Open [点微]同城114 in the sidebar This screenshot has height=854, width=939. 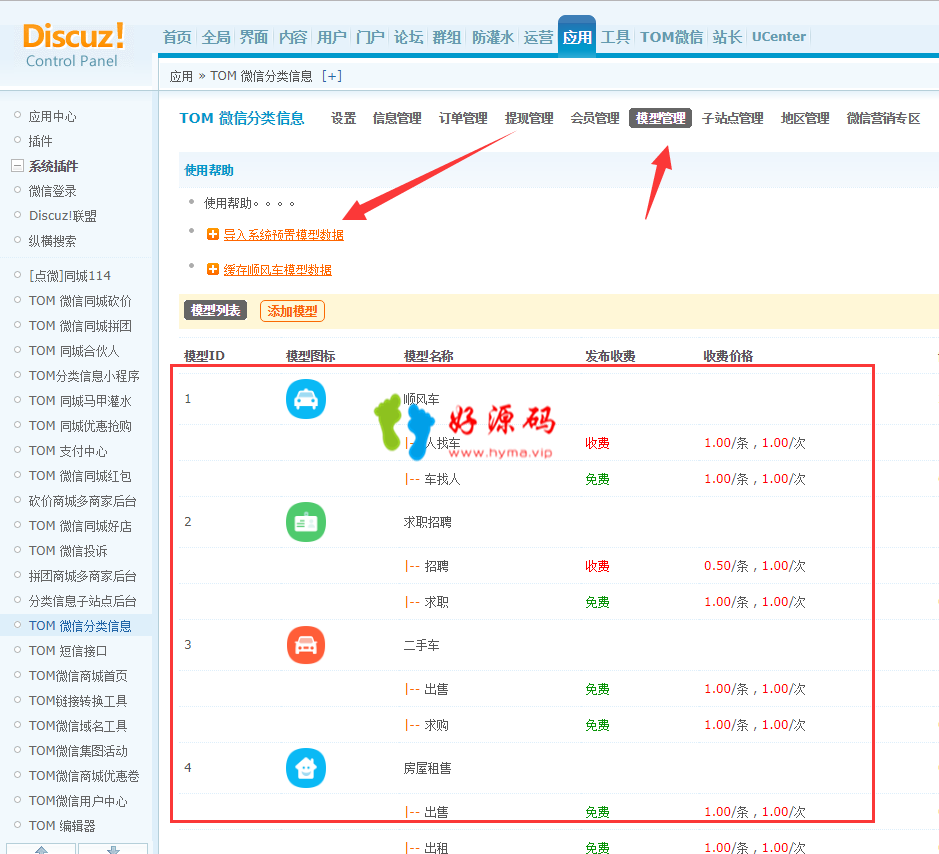[70, 275]
